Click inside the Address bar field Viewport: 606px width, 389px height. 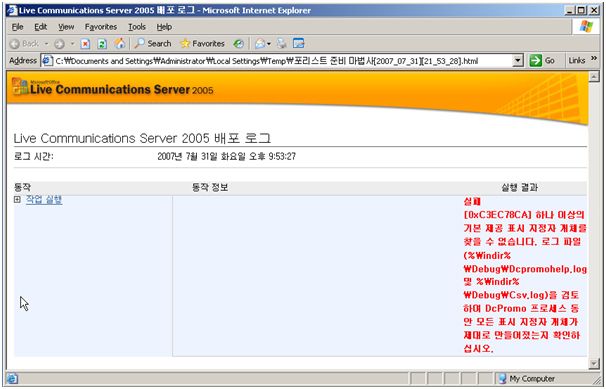coord(282,61)
